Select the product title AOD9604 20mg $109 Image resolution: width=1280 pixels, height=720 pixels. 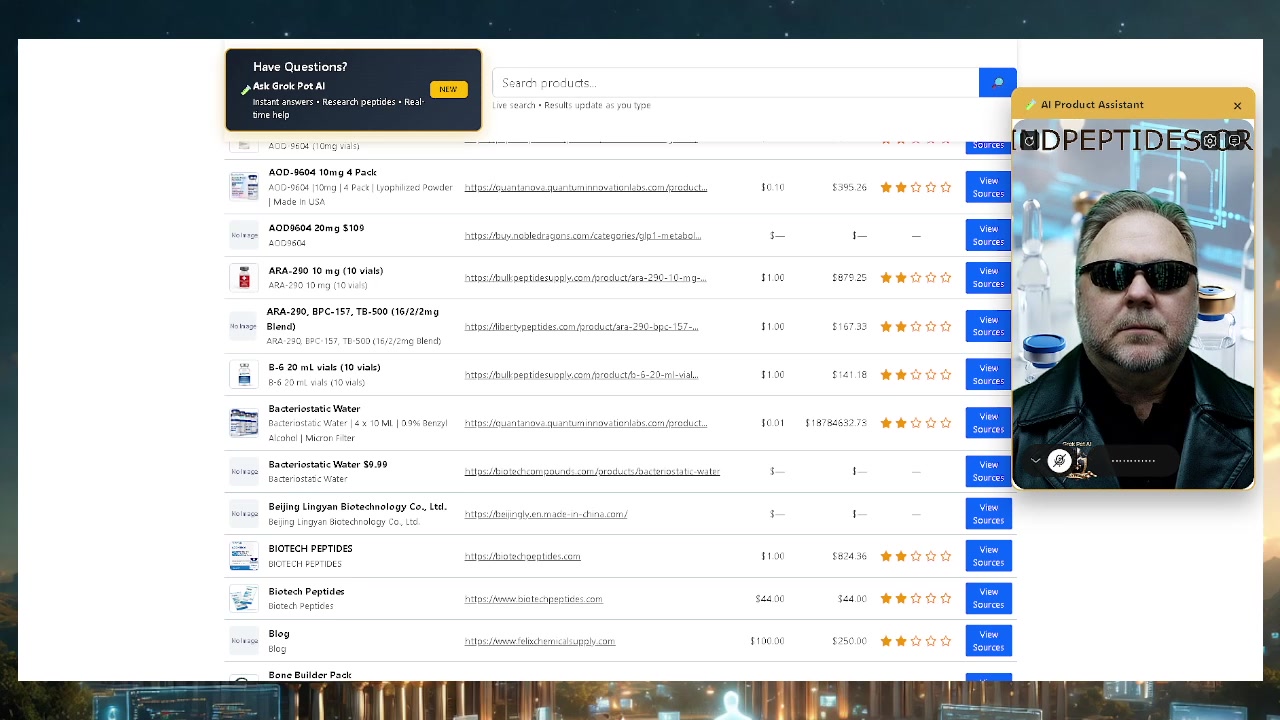pyautogui.click(x=316, y=228)
